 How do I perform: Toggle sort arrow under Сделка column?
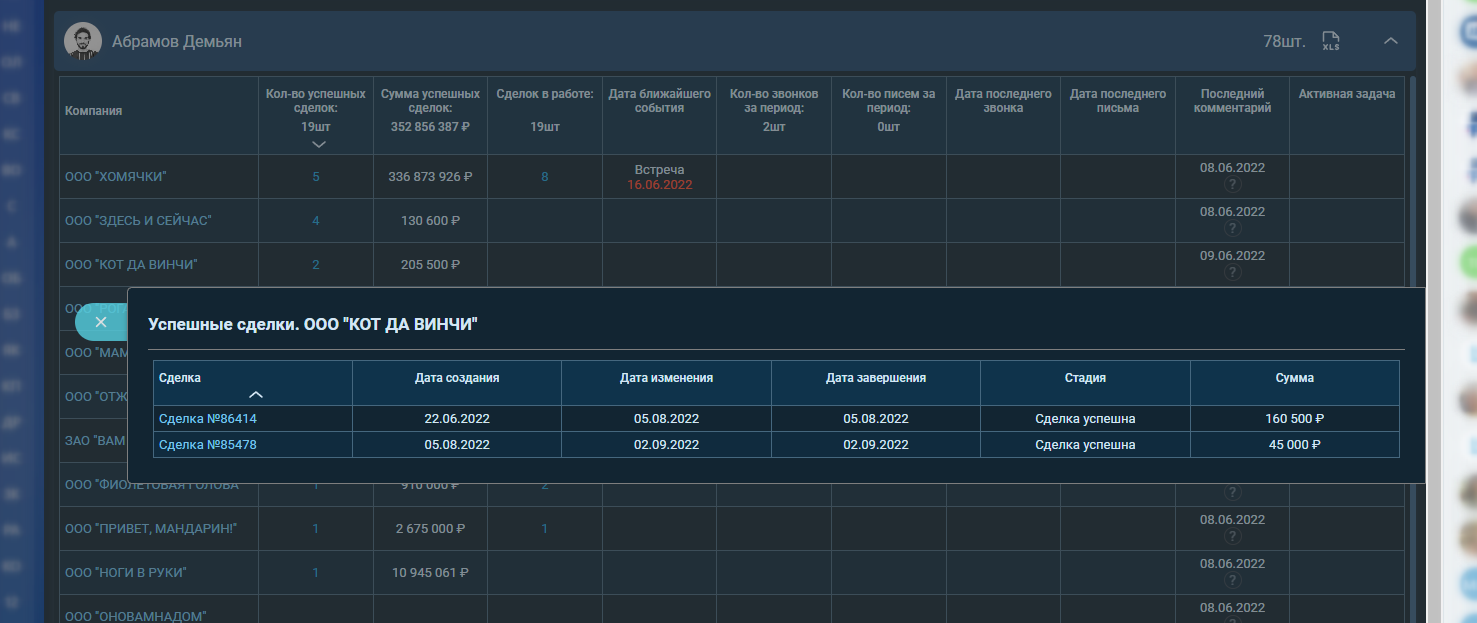[255, 396]
